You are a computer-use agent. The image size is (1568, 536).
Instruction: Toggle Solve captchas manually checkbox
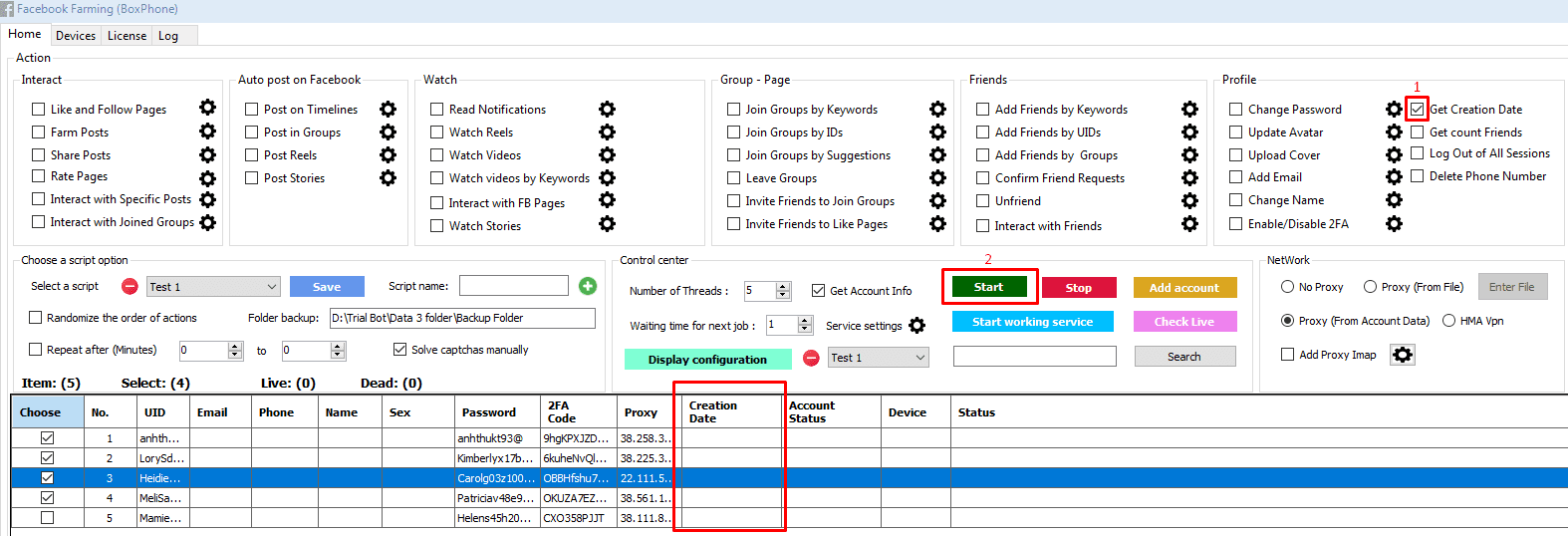pyautogui.click(x=399, y=349)
